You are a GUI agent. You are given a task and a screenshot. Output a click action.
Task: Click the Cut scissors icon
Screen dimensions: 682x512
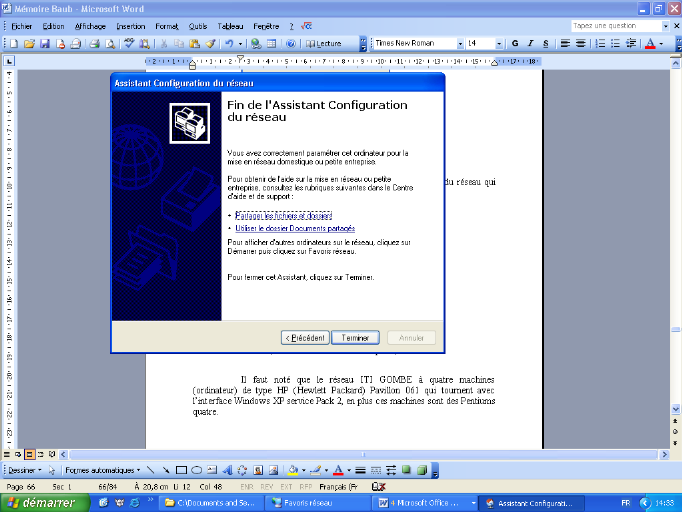pos(164,44)
